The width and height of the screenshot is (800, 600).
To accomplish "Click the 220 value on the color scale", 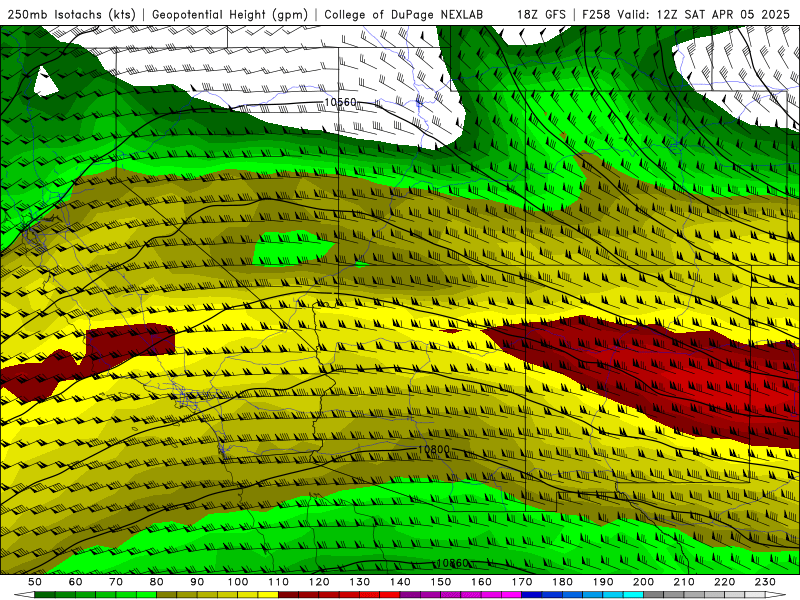I will click(724, 582).
